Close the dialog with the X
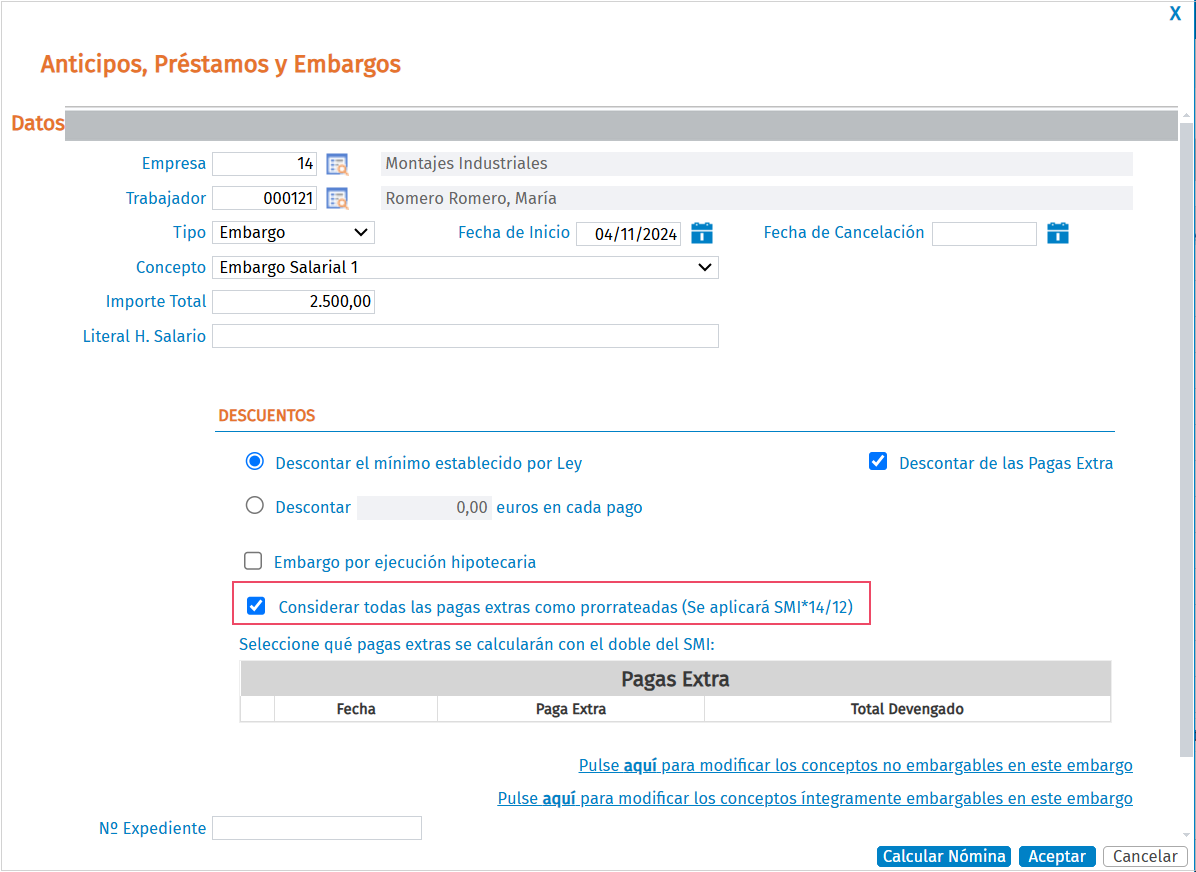The width and height of the screenshot is (1196, 872). tap(1175, 14)
